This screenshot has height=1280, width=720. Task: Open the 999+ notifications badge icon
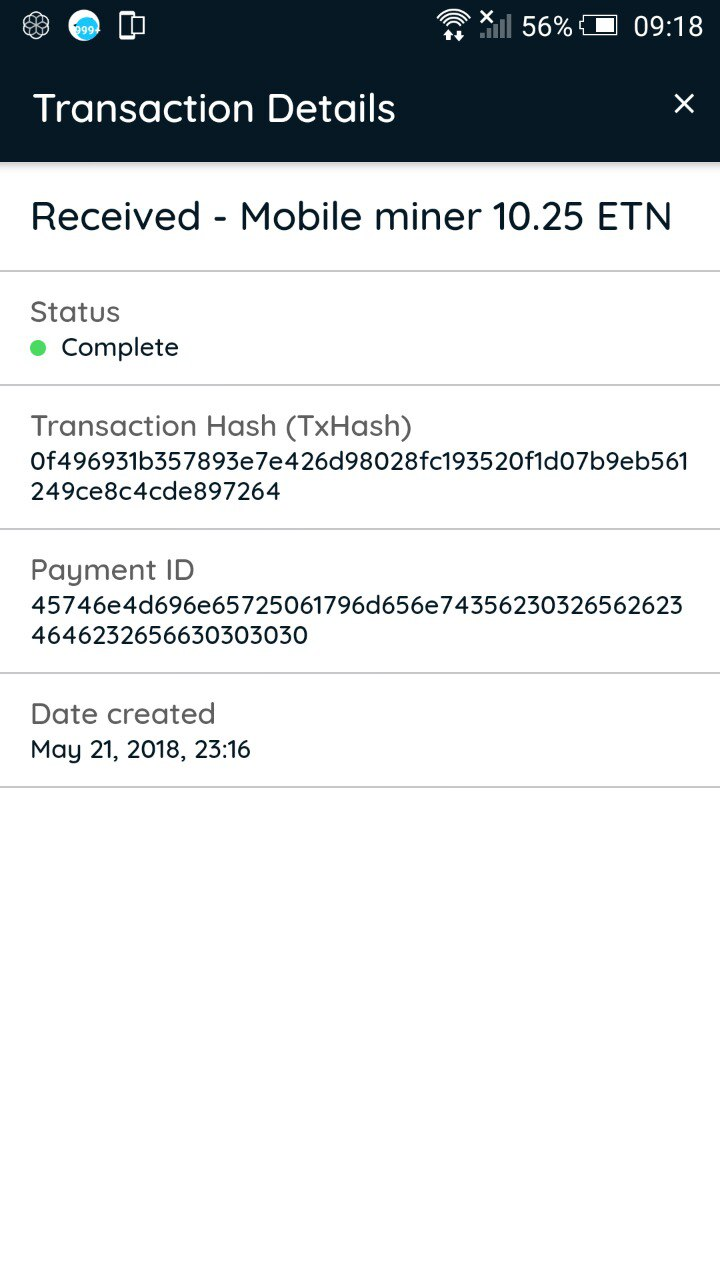pyautogui.click(x=84, y=27)
